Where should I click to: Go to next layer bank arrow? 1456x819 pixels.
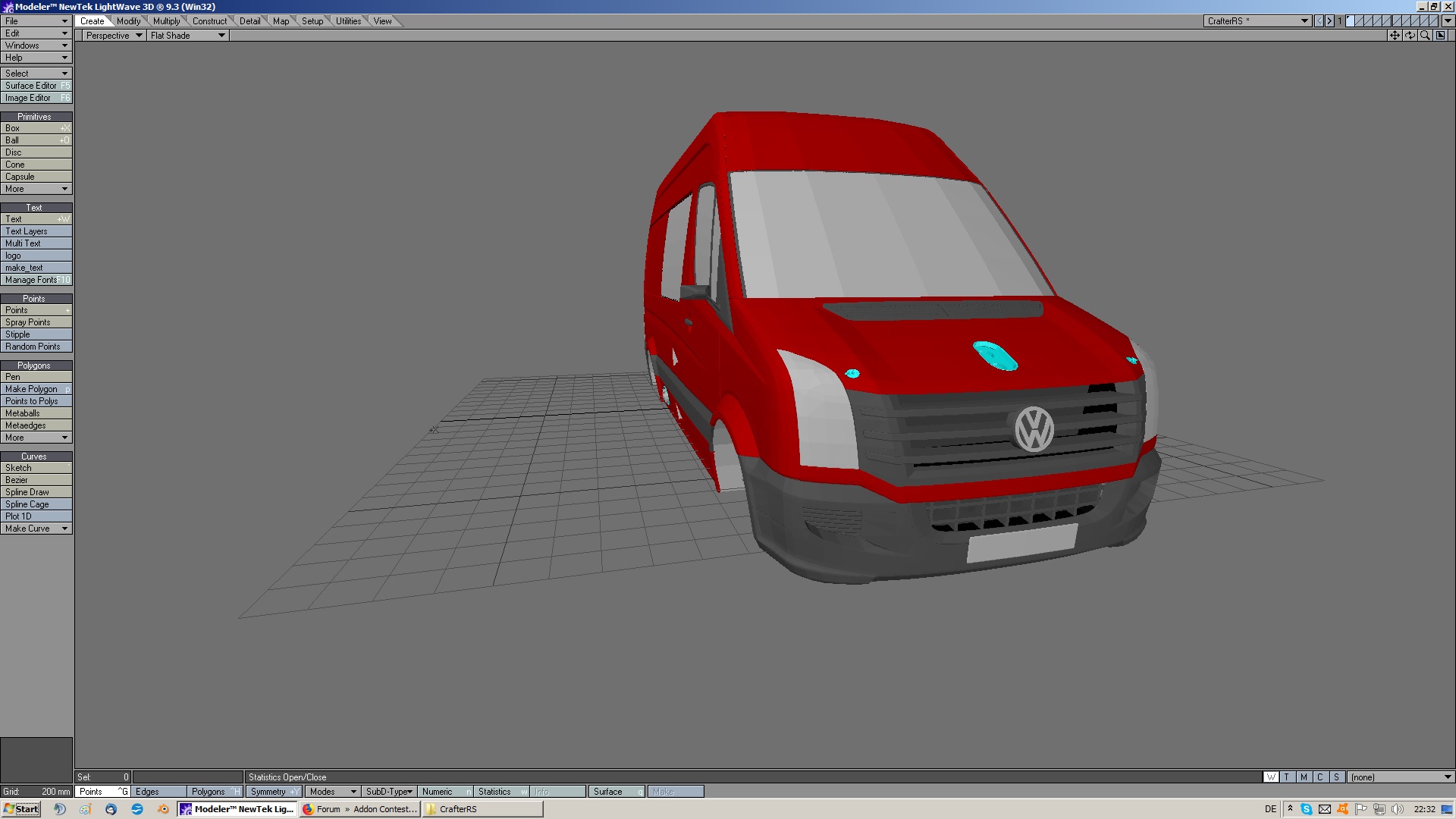click(x=1329, y=21)
